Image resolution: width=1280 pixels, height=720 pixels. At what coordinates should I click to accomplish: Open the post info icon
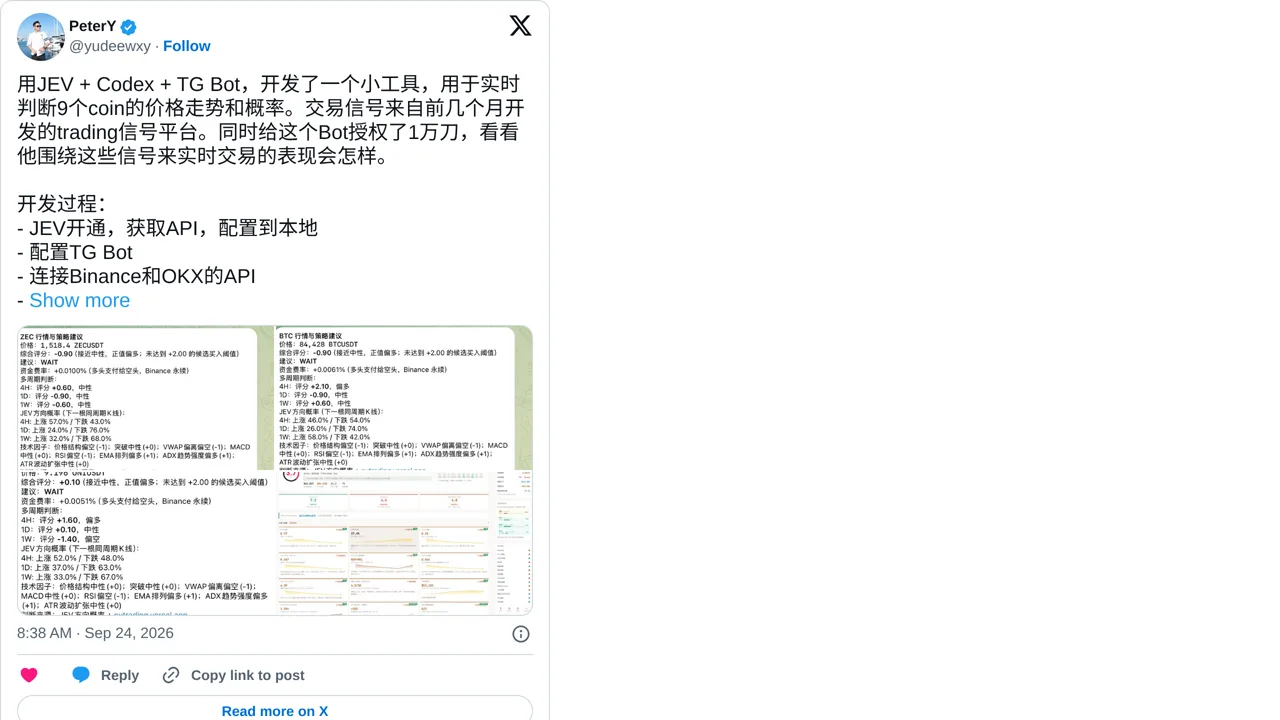[521, 634]
